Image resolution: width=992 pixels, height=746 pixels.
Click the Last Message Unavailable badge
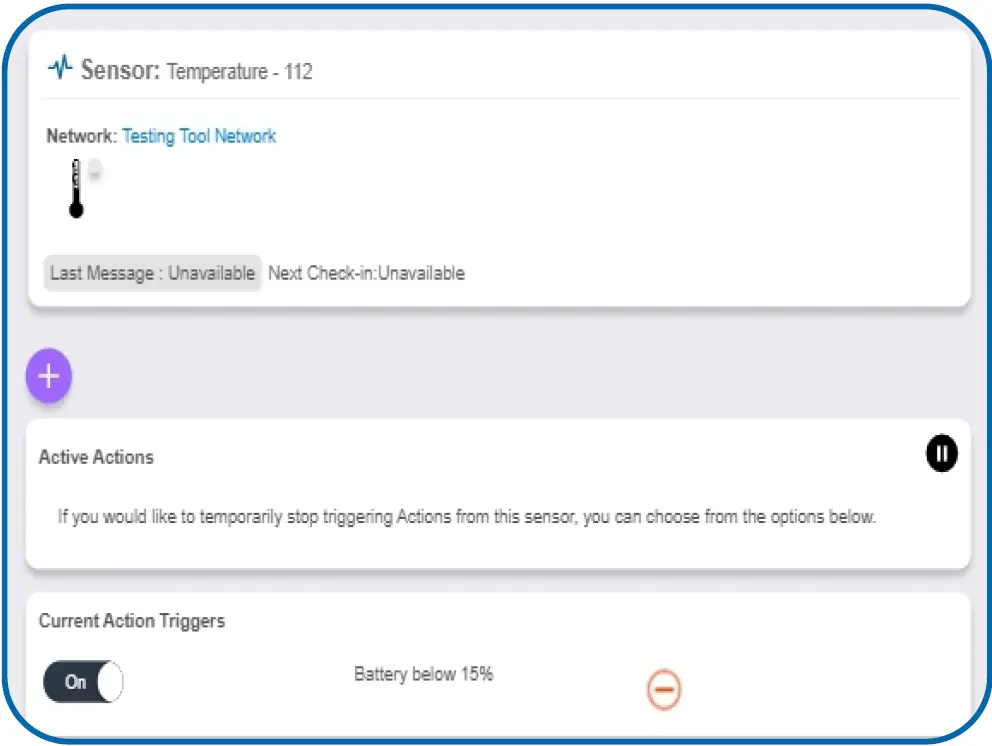tap(152, 273)
